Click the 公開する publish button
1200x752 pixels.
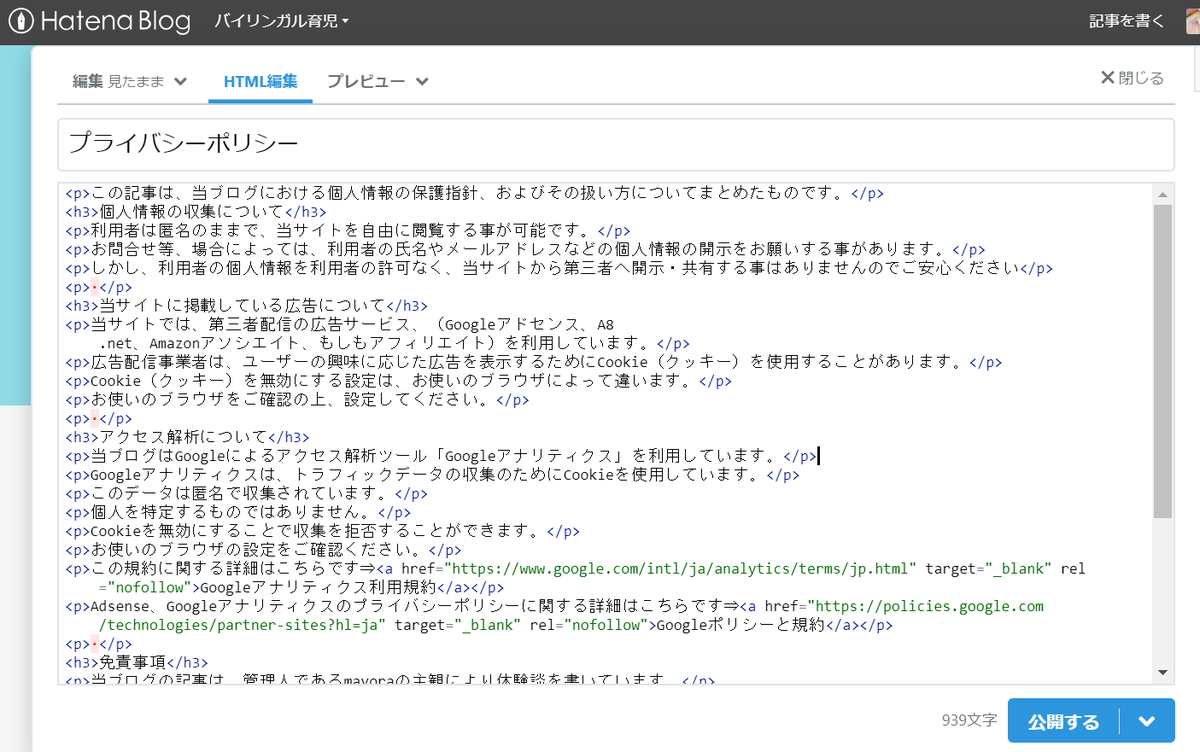point(1063,720)
